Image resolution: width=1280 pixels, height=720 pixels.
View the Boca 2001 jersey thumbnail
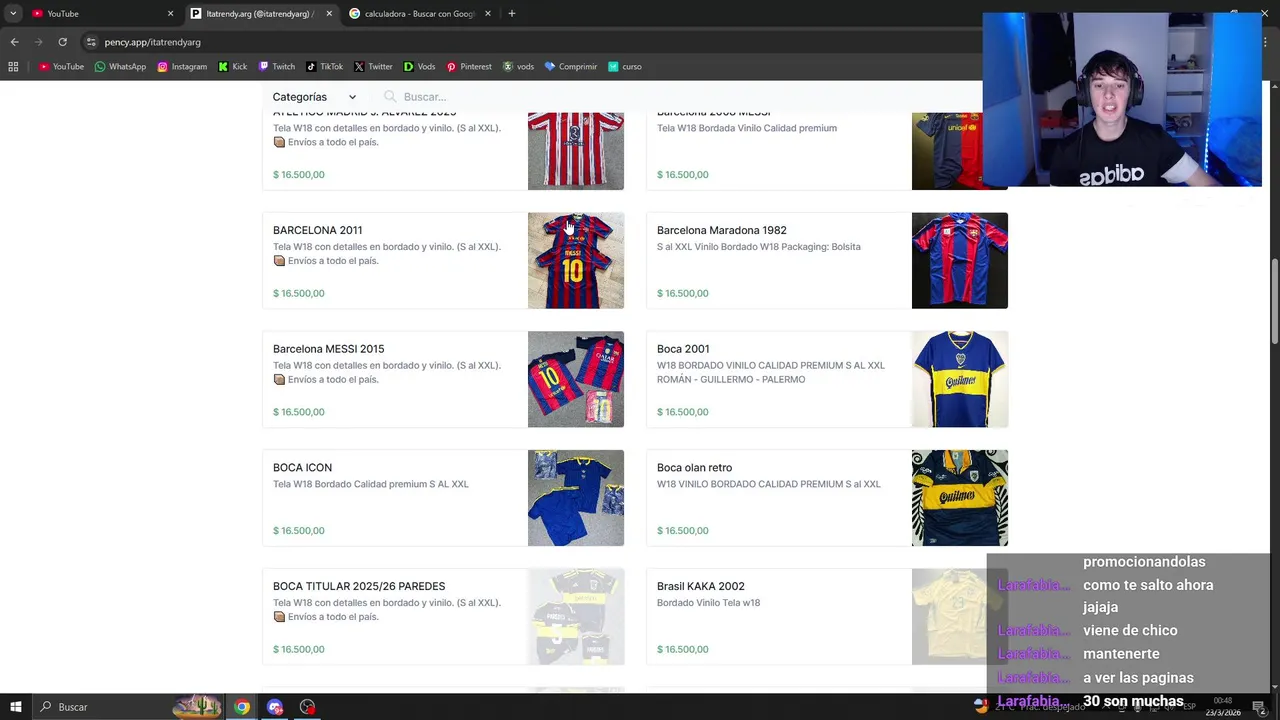(960, 379)
